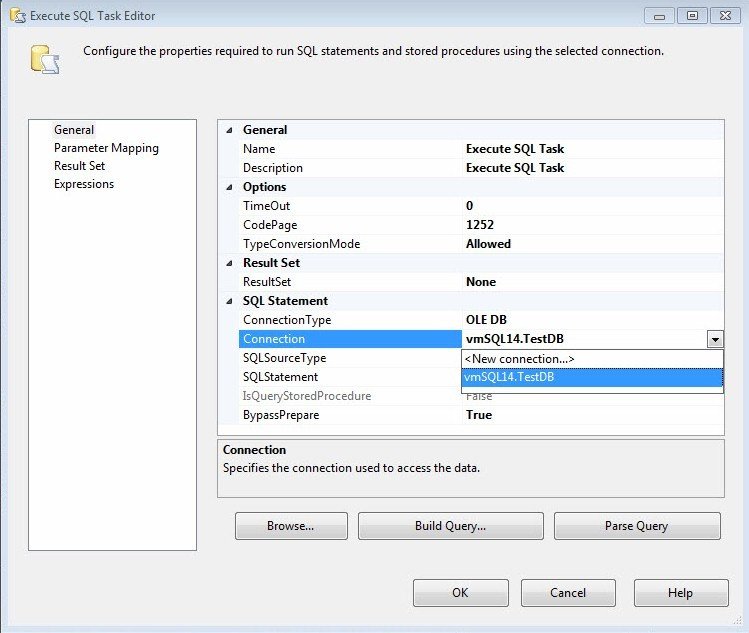Screen dimensions: 749x633
Task: Select the SQLSourceType property
Action: pos(350,358)
